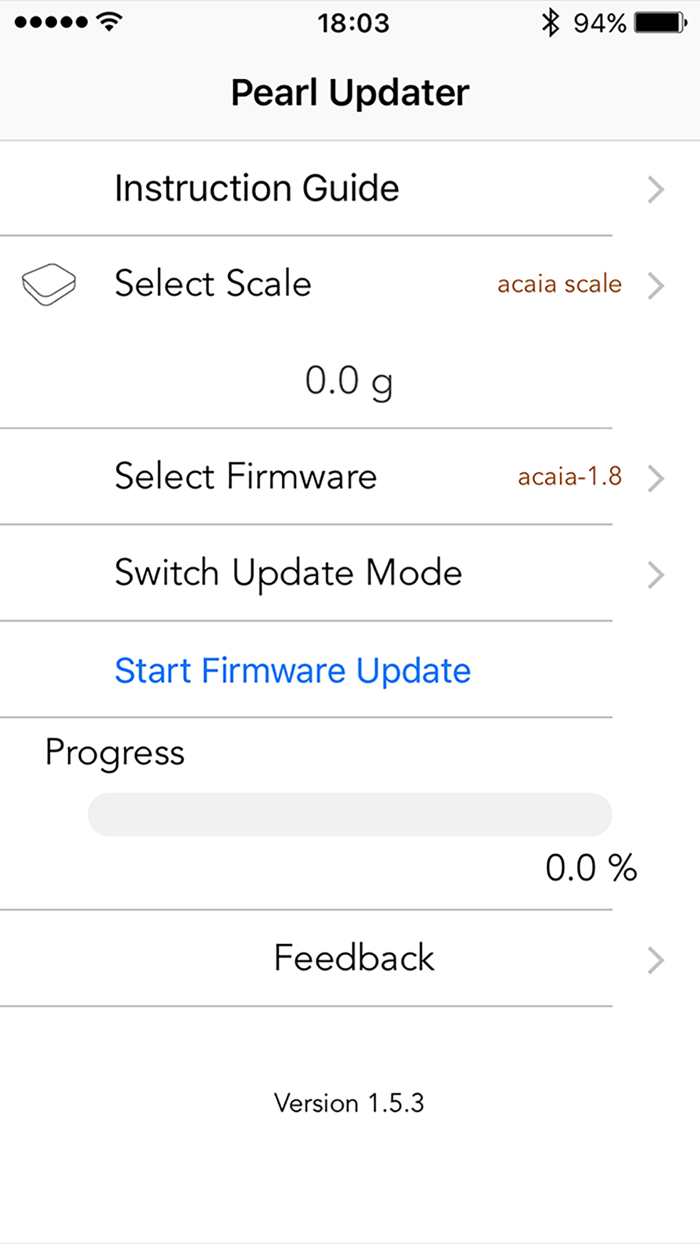Image resolution: width=700 pixels, height=1244 pixels.
Task: Open Switch Update Mode via its chevron
Action: coord(655,575)
